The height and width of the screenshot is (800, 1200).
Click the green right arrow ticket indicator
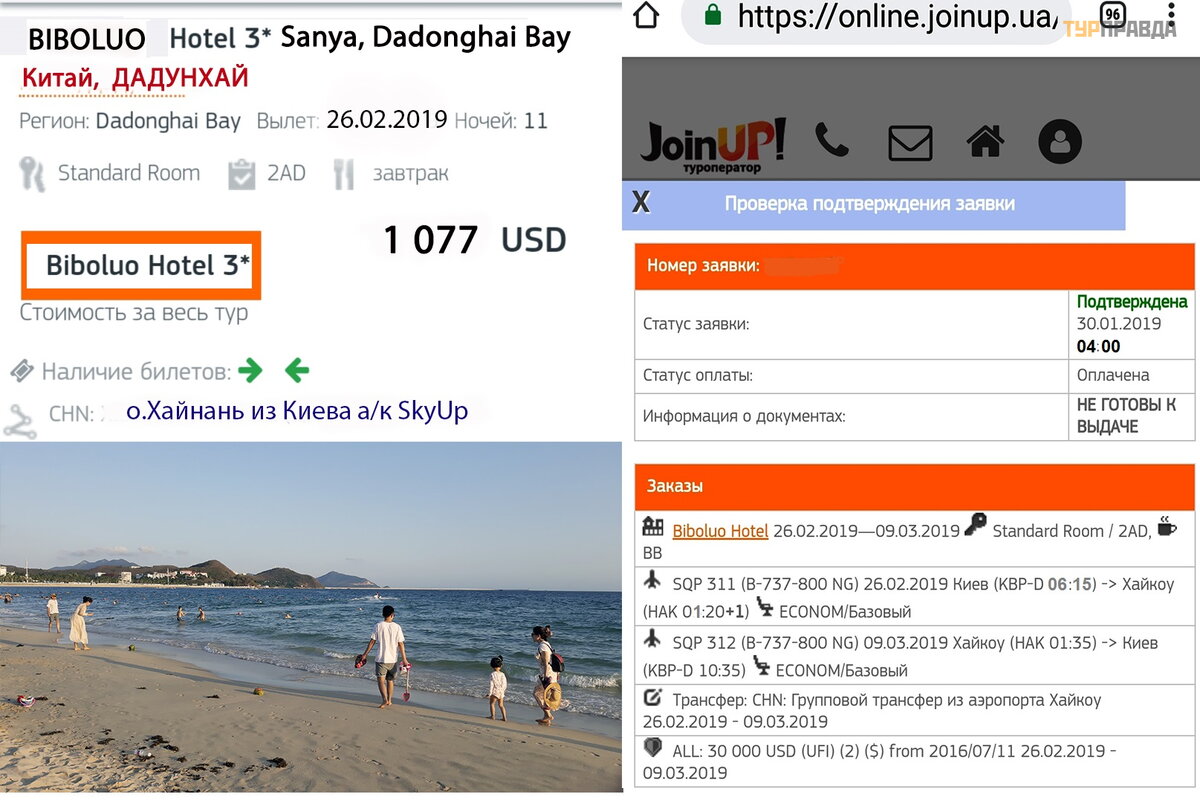[x=251, y=371]
